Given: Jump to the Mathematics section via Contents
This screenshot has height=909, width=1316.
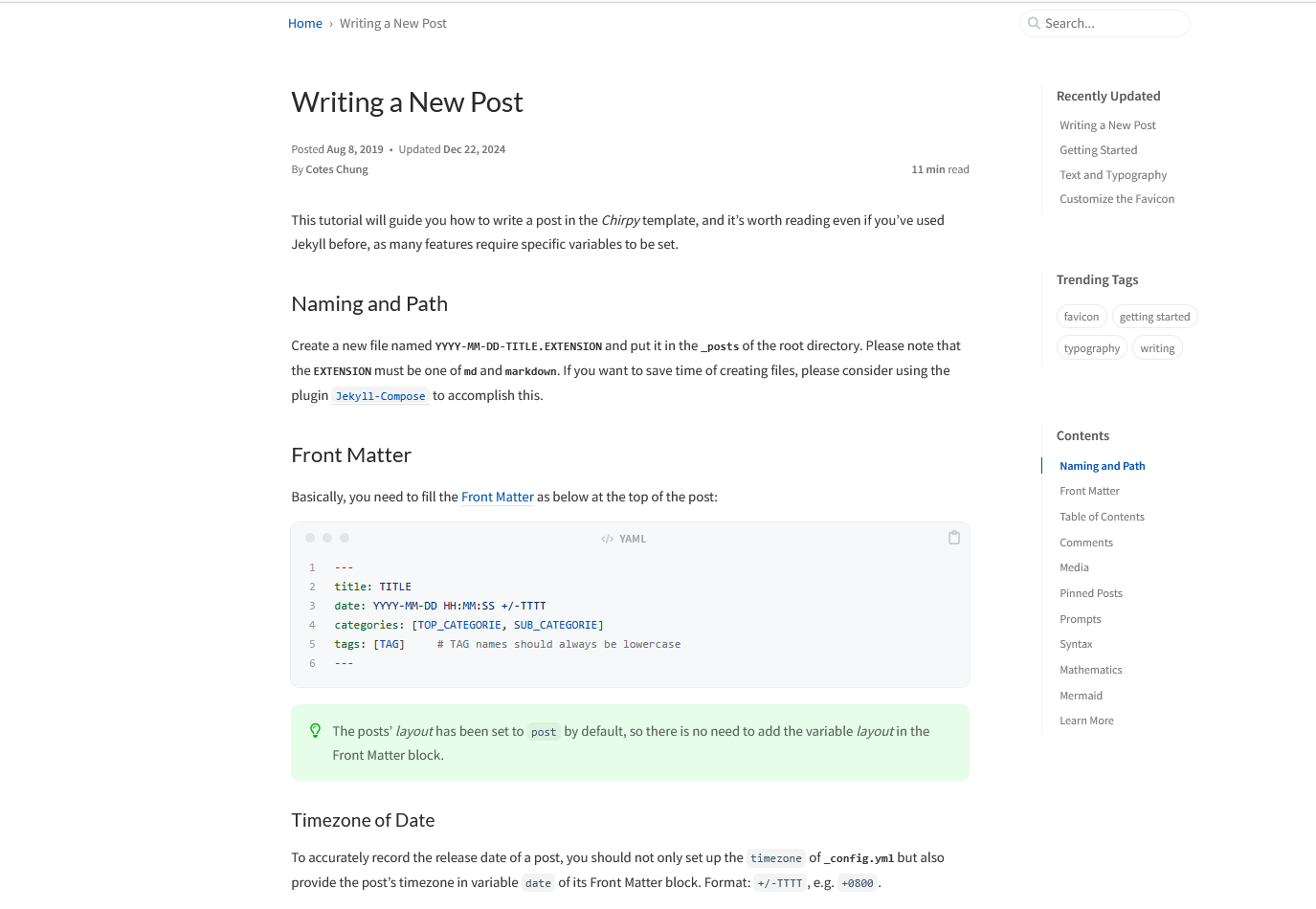Looking at the screenshot, I should point(1090,669).
